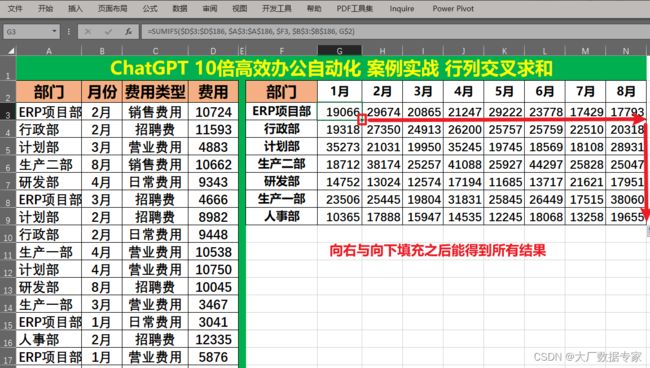Select cell with value 41088

(x=463, y=165)
